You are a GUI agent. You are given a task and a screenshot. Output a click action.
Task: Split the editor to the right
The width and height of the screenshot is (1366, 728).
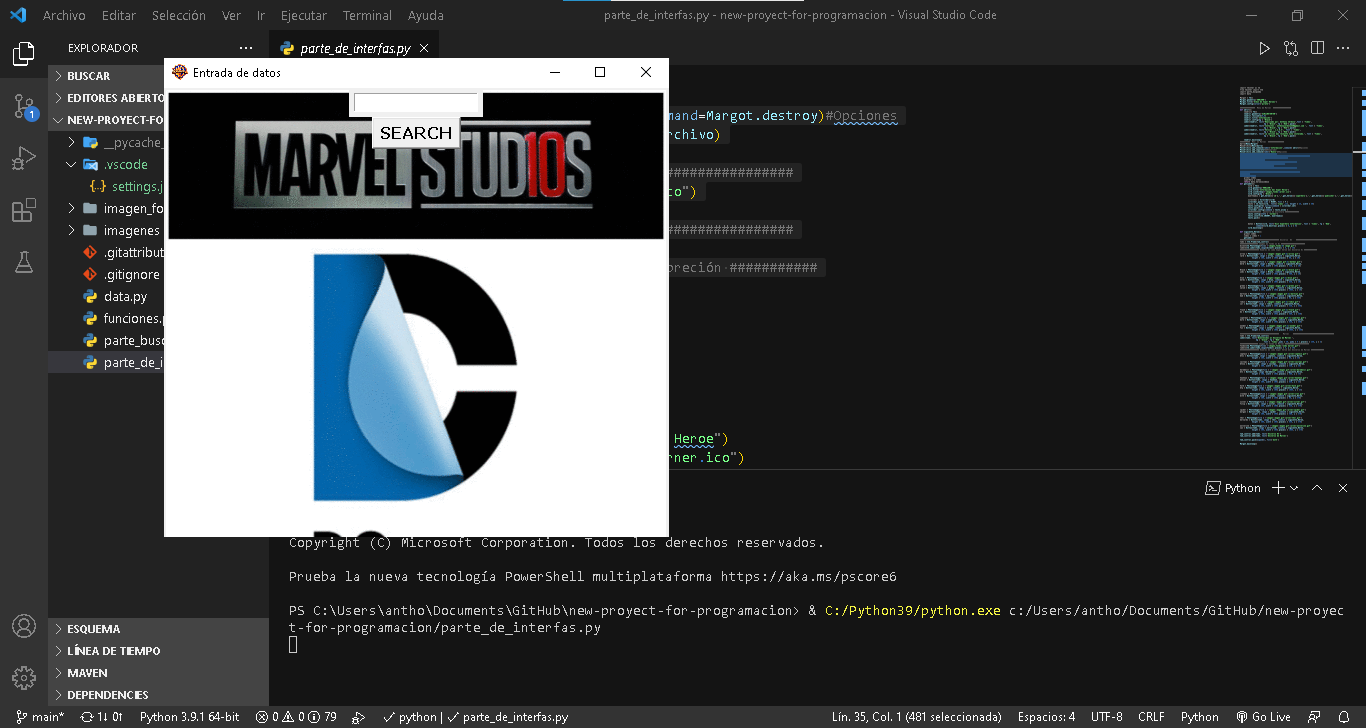pos(1317,48)
